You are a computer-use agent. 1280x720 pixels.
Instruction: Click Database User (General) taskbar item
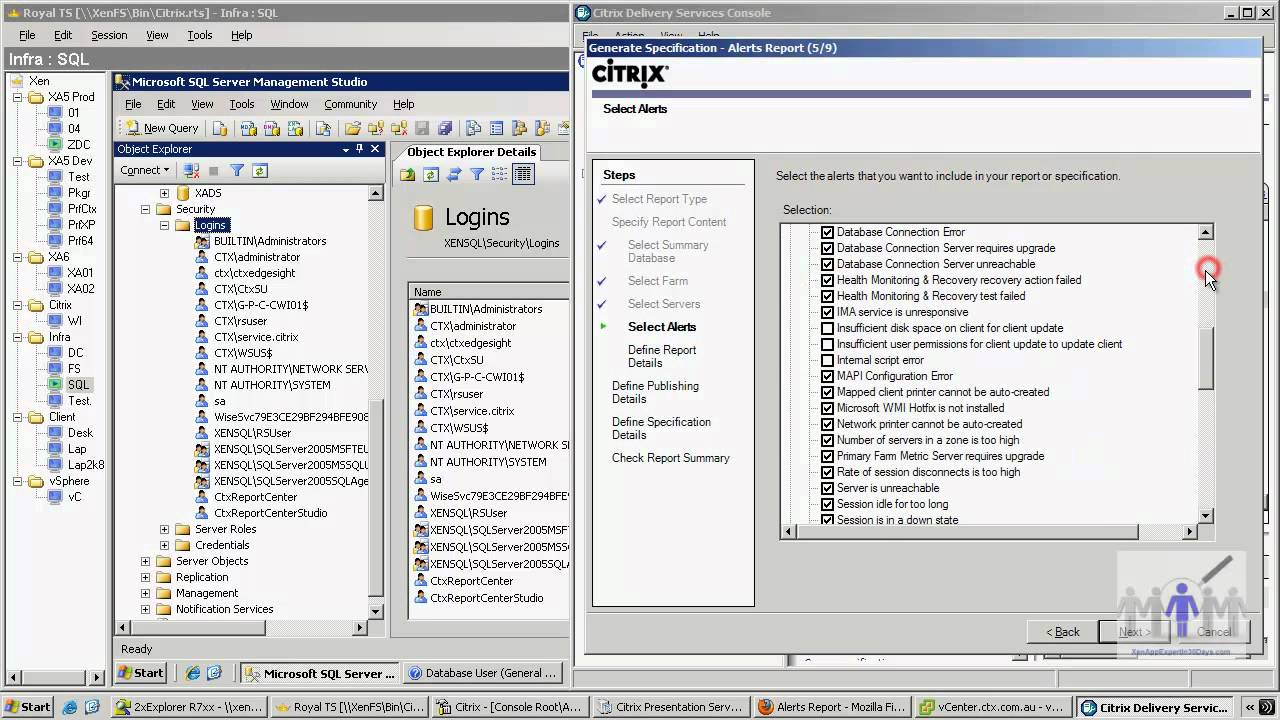(x=482, y=673)
